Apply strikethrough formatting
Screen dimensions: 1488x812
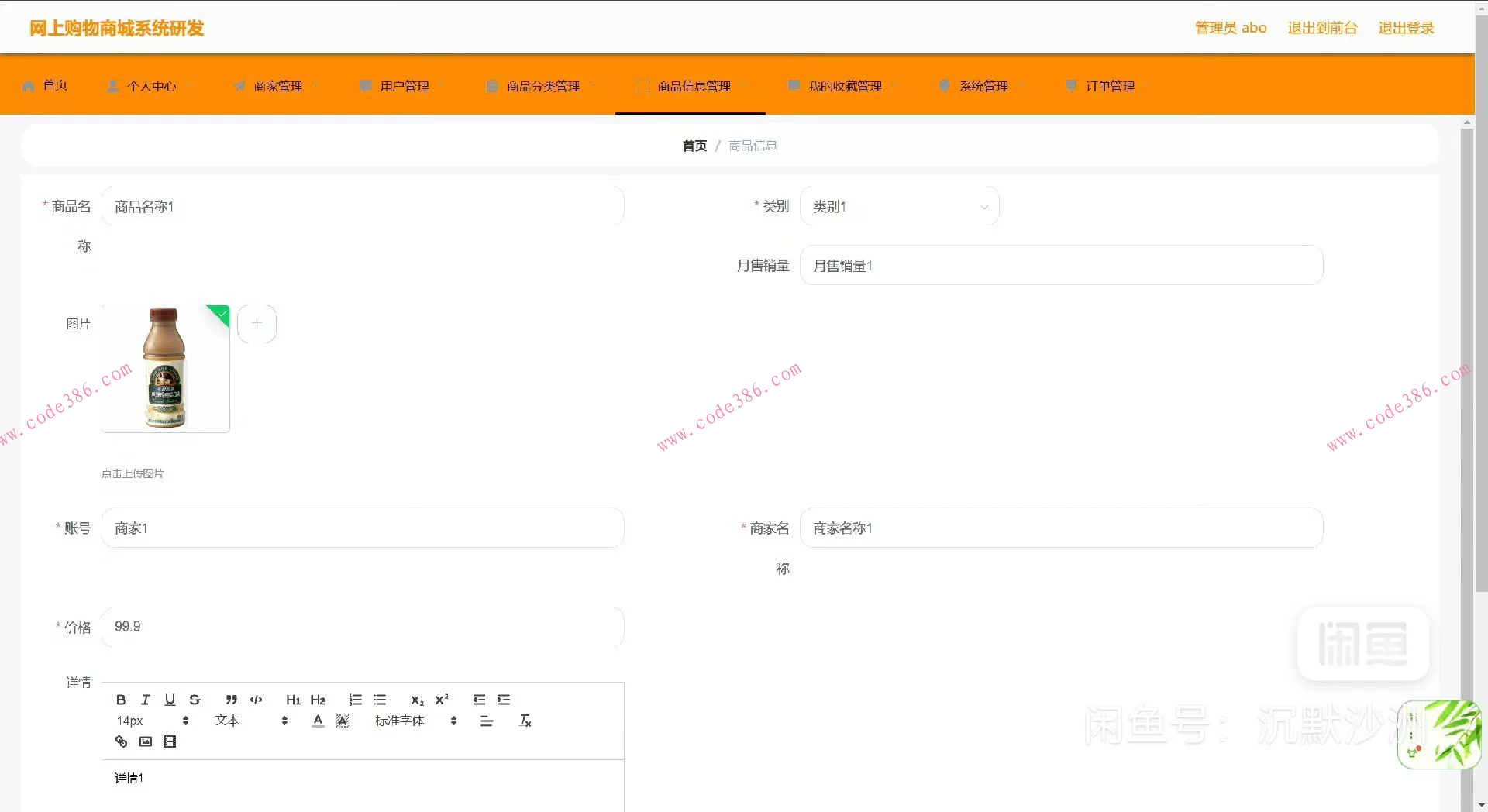pos(194,700)
